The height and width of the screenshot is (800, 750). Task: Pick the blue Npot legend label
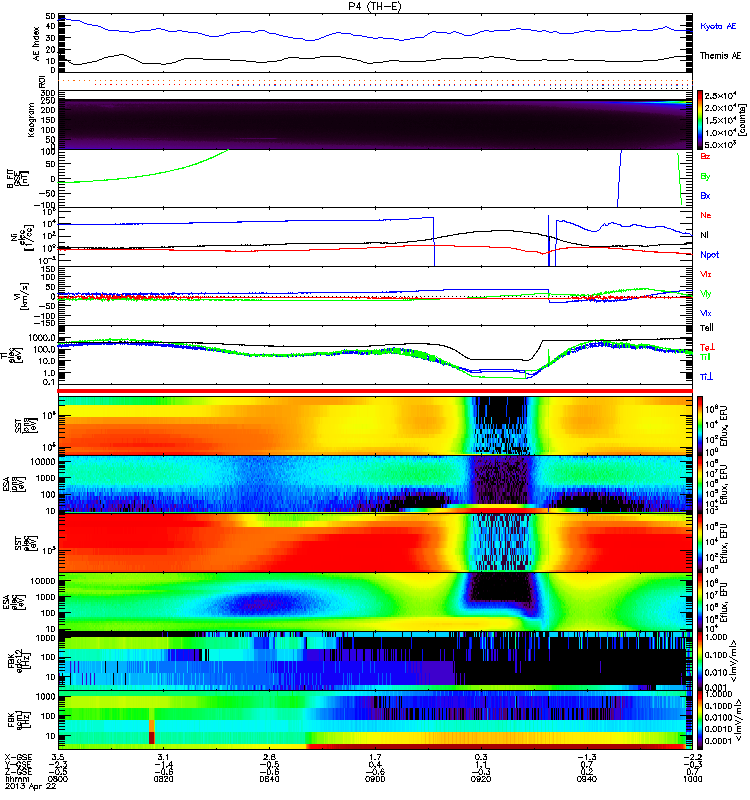point(709,255)
